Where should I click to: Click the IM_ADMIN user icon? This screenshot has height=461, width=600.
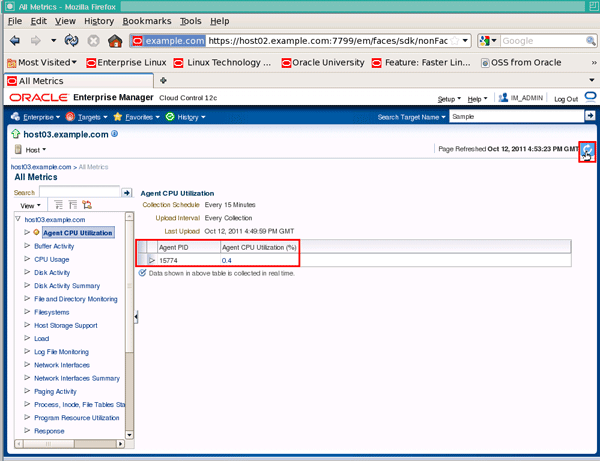pyautogui.click(x=503, y=98)
